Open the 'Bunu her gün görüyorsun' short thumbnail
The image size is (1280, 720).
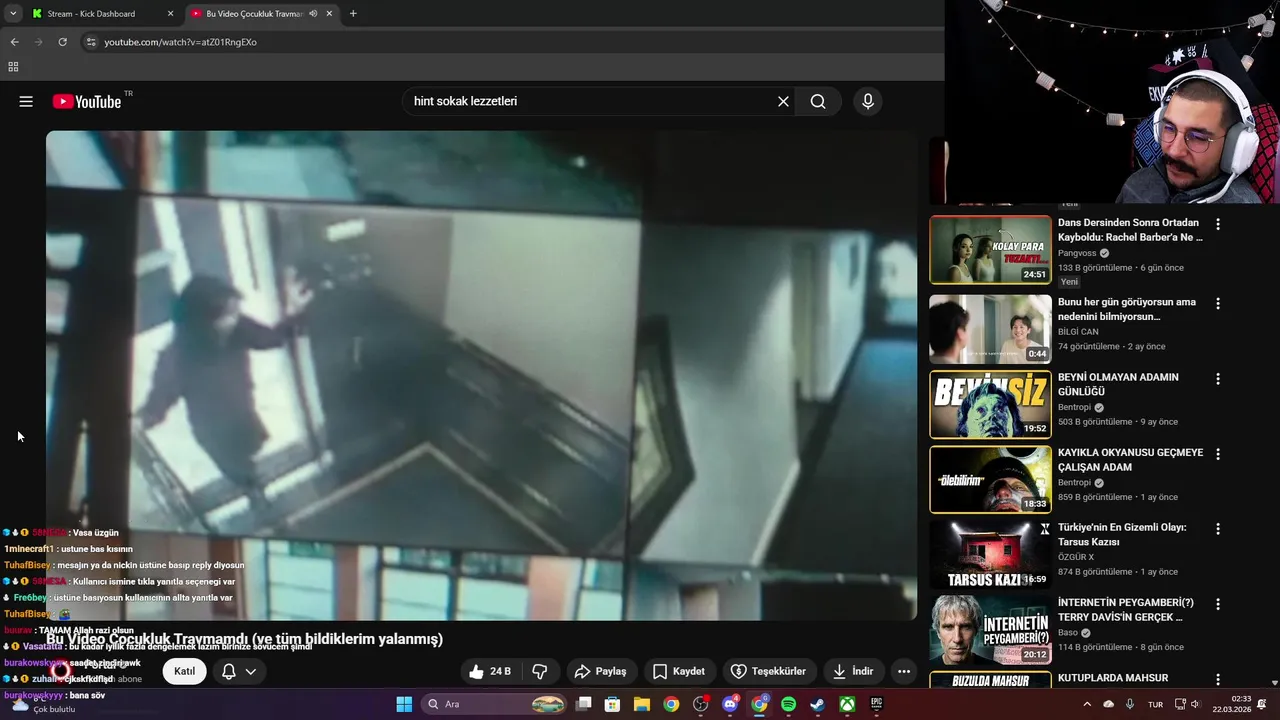click(990, 329)
